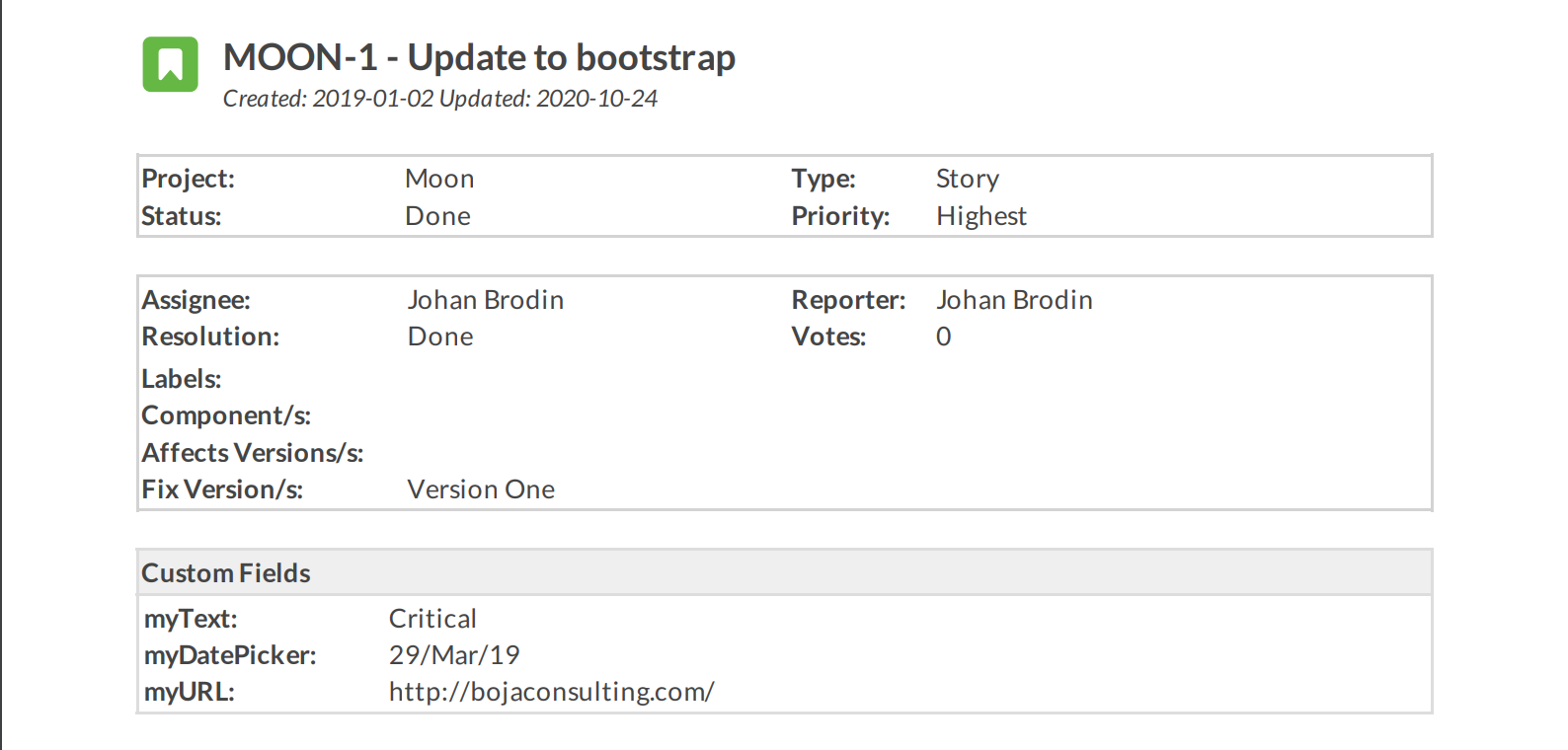Click the myDatePicker date 29/Mar/19
Image resolution: width=1568 pixels, height=750 pixels.
tap(454, 655)
